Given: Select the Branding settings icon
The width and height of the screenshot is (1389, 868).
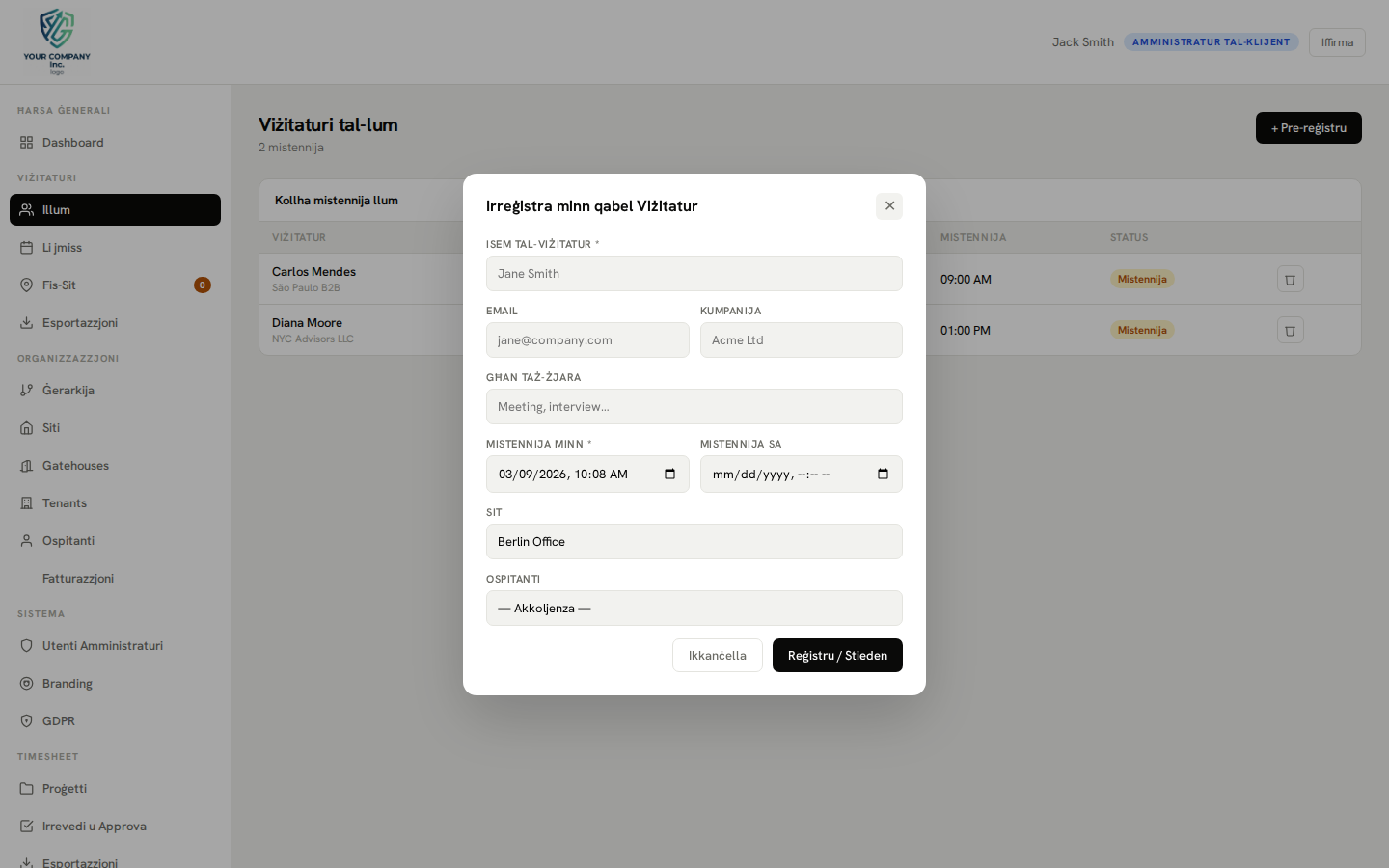Looking at the screenshot, I should pyautogui.click(x=26, y=683).
